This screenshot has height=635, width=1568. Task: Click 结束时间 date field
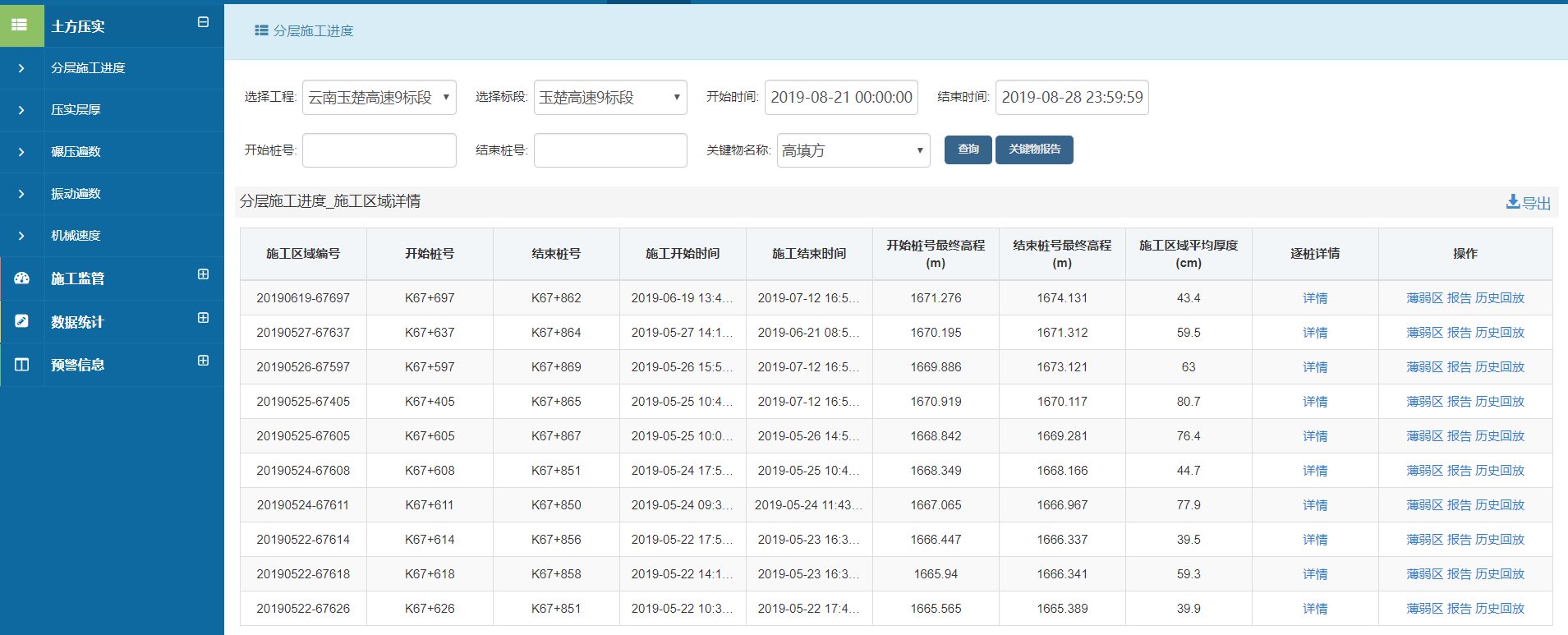1072,97
